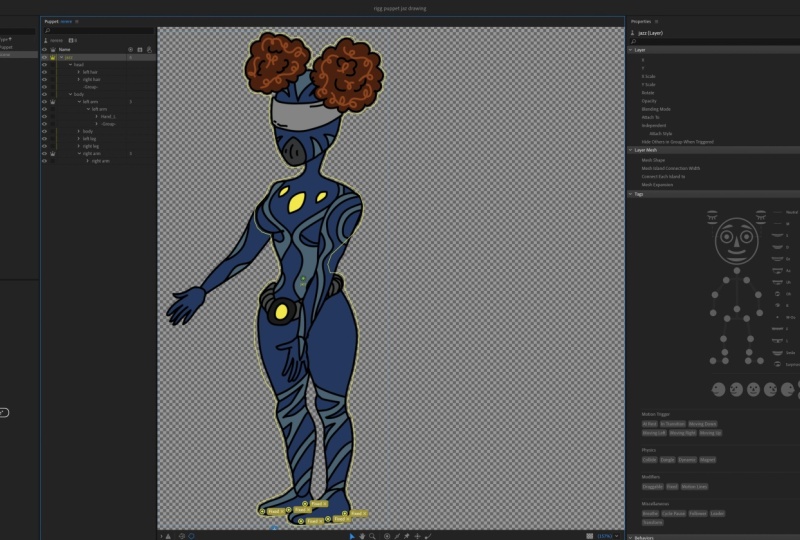Screen dimensions: 800x540
Task: Apply the At Rest motion trigger tag
Action: tap(649, 424)
